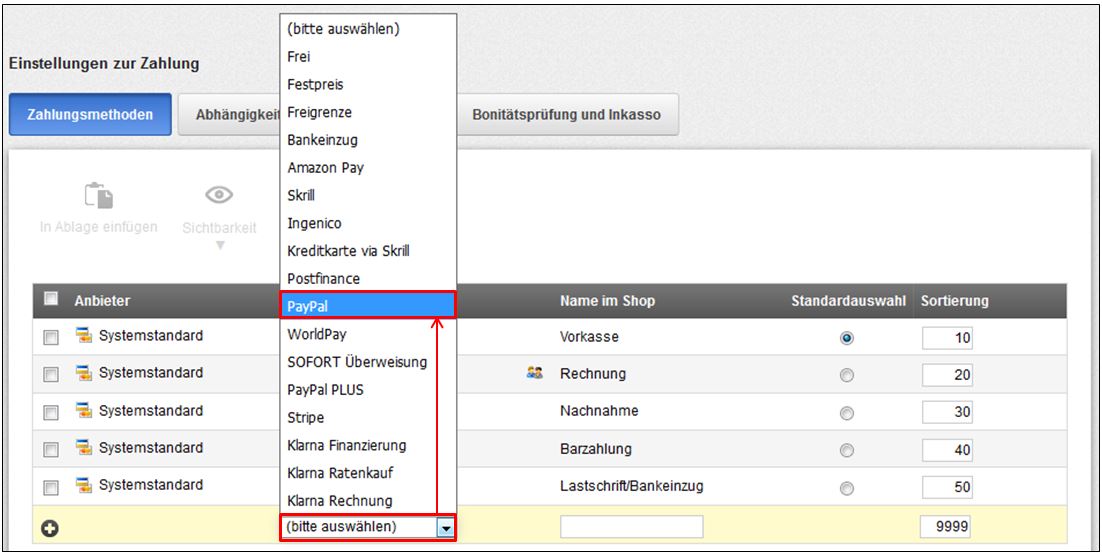The image size is (1102, 556).
Task: Click the In Ablage einfügen clipboard icon
Action: 98,195
